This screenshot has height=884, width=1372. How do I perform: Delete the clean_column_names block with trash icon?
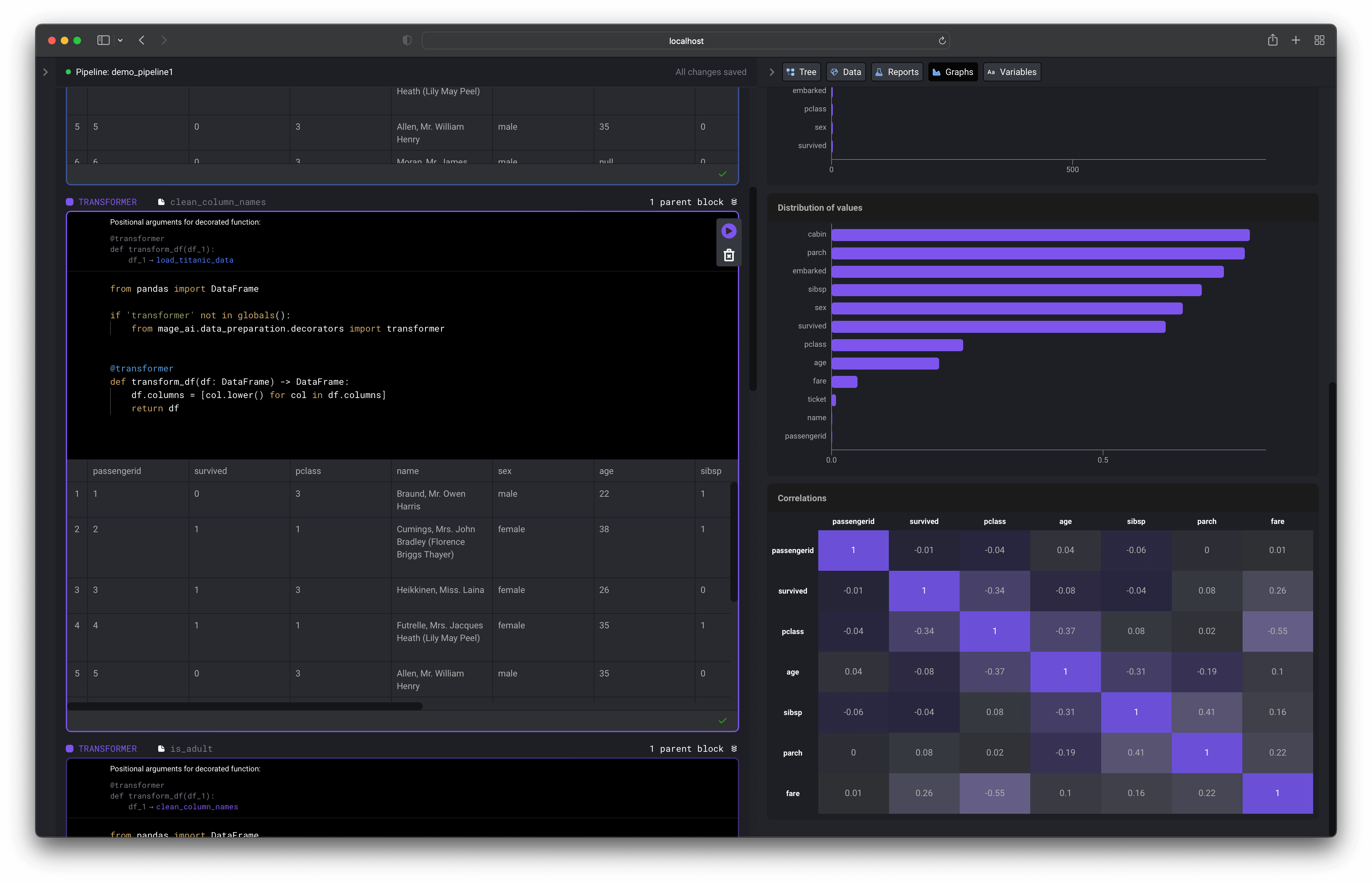tap(728, 255)
